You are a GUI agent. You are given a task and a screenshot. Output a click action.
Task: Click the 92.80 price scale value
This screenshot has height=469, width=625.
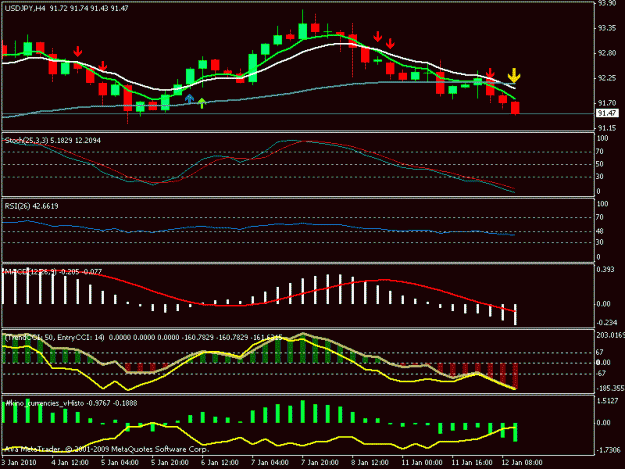tap(607, 53)
